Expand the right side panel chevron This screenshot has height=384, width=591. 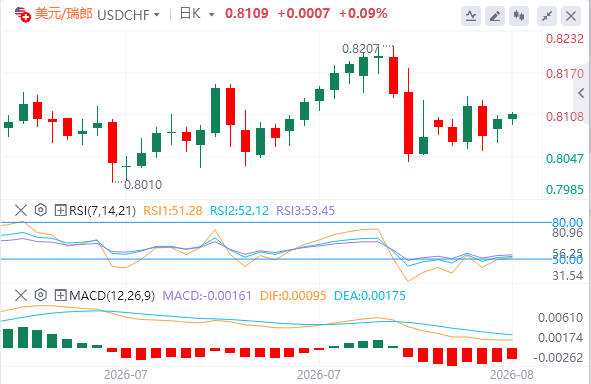(581, 93)
